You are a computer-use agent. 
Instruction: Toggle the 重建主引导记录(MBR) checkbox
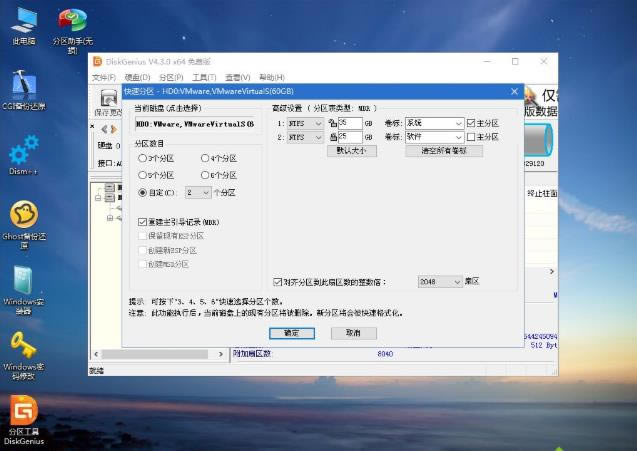click(x=142, y=222)
